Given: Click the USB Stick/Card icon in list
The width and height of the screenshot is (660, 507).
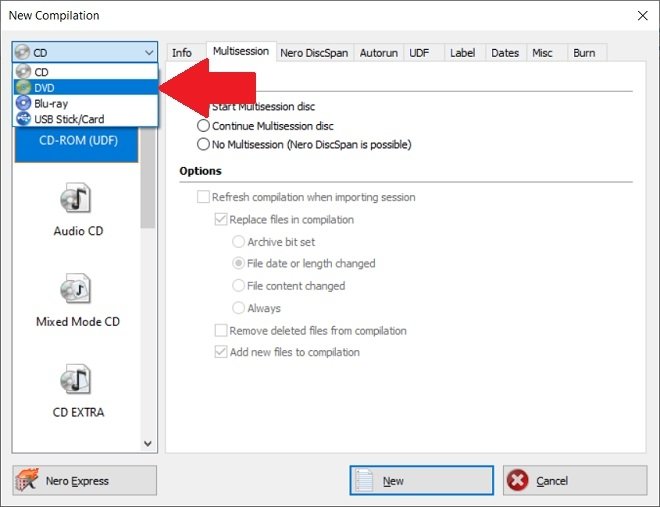Looking at the screenshot, I should [x=24, y=119].
